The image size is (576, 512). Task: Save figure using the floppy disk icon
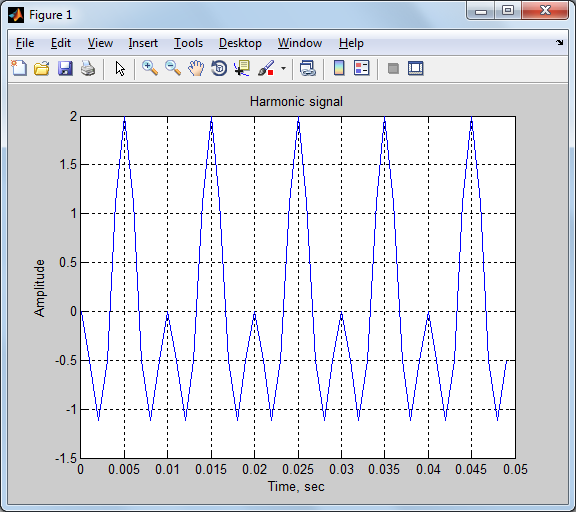tap(65, 68)
